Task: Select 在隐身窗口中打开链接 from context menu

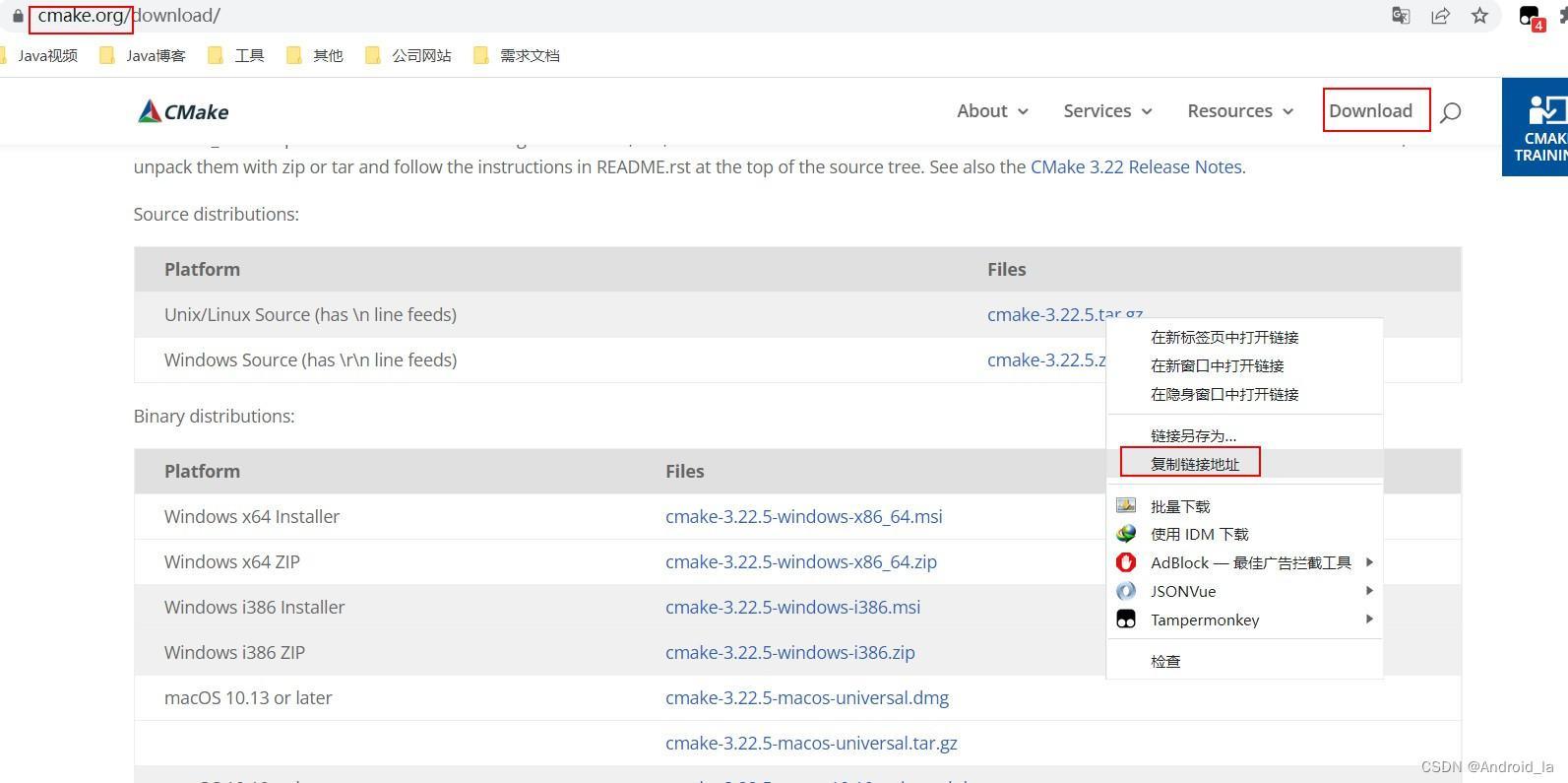Action: [x=1245, y=394]
